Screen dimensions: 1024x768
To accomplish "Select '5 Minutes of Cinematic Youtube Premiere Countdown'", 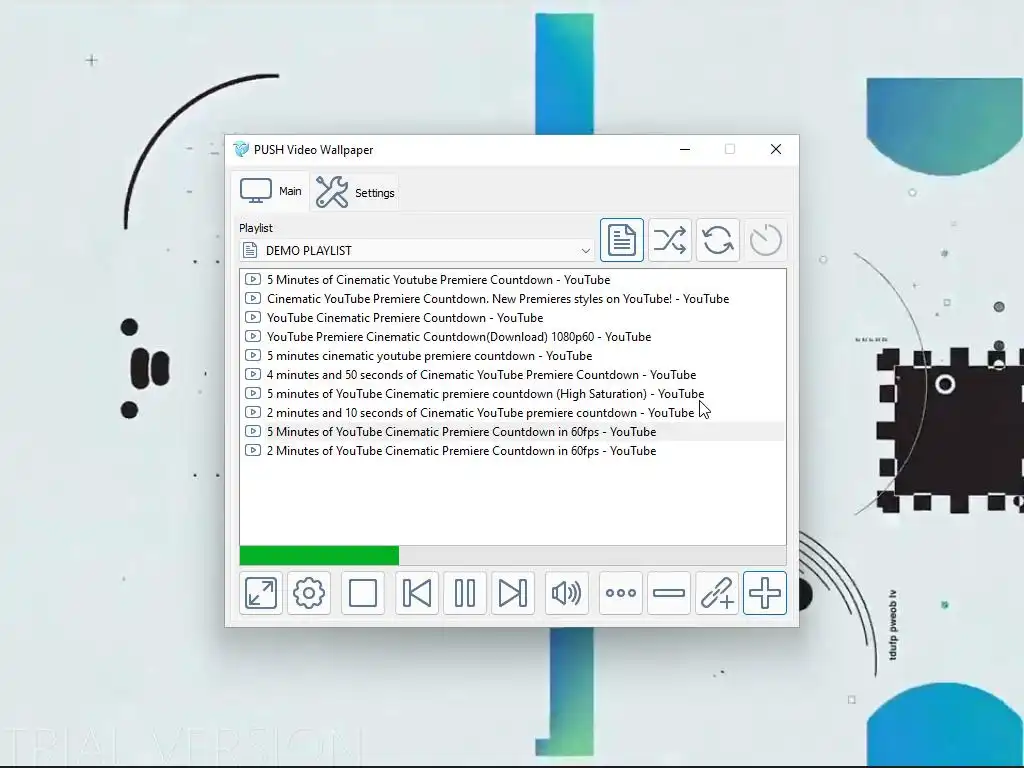I will click(513, 280).
